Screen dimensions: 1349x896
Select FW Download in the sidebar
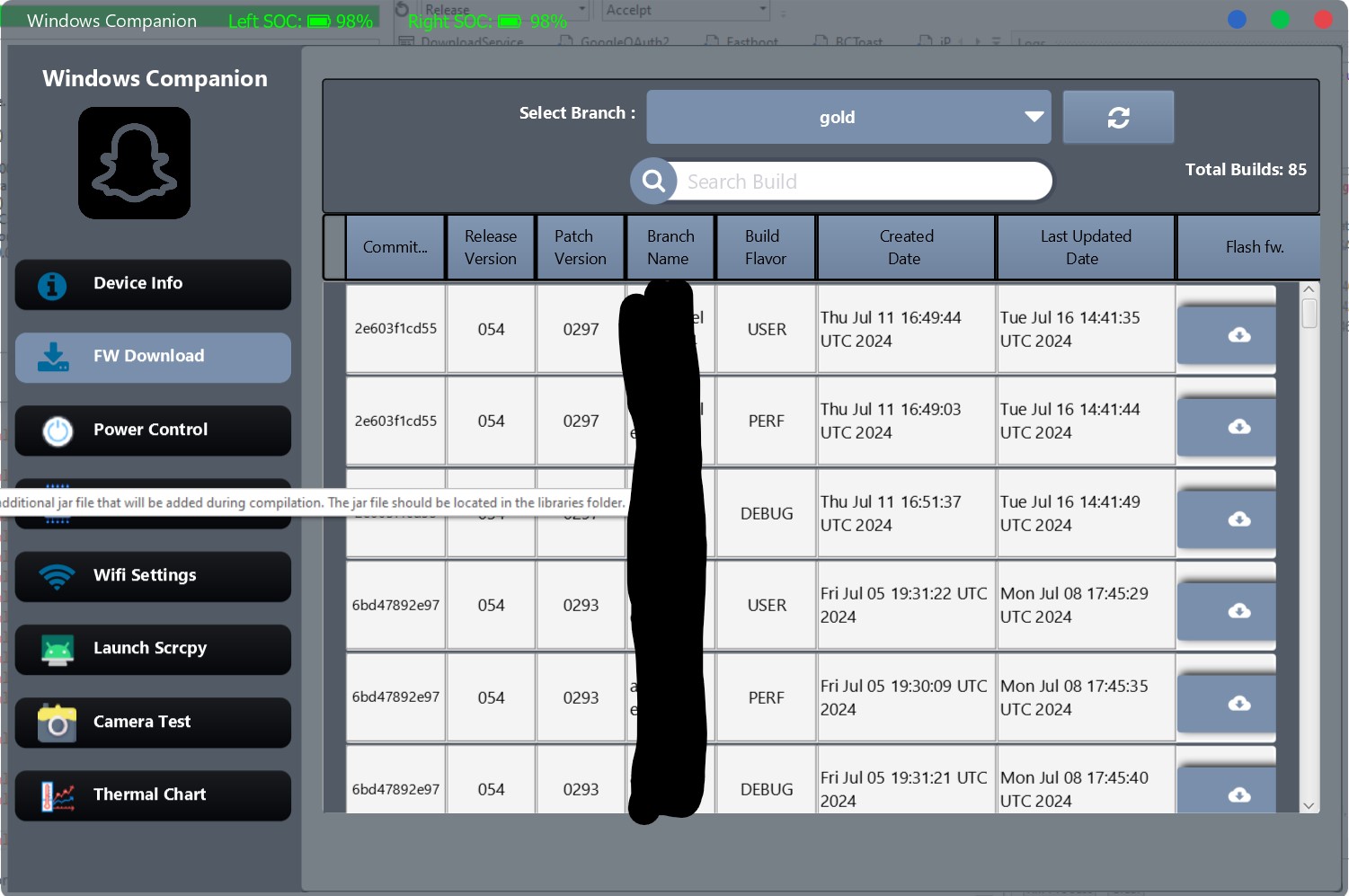coord(153,357)
